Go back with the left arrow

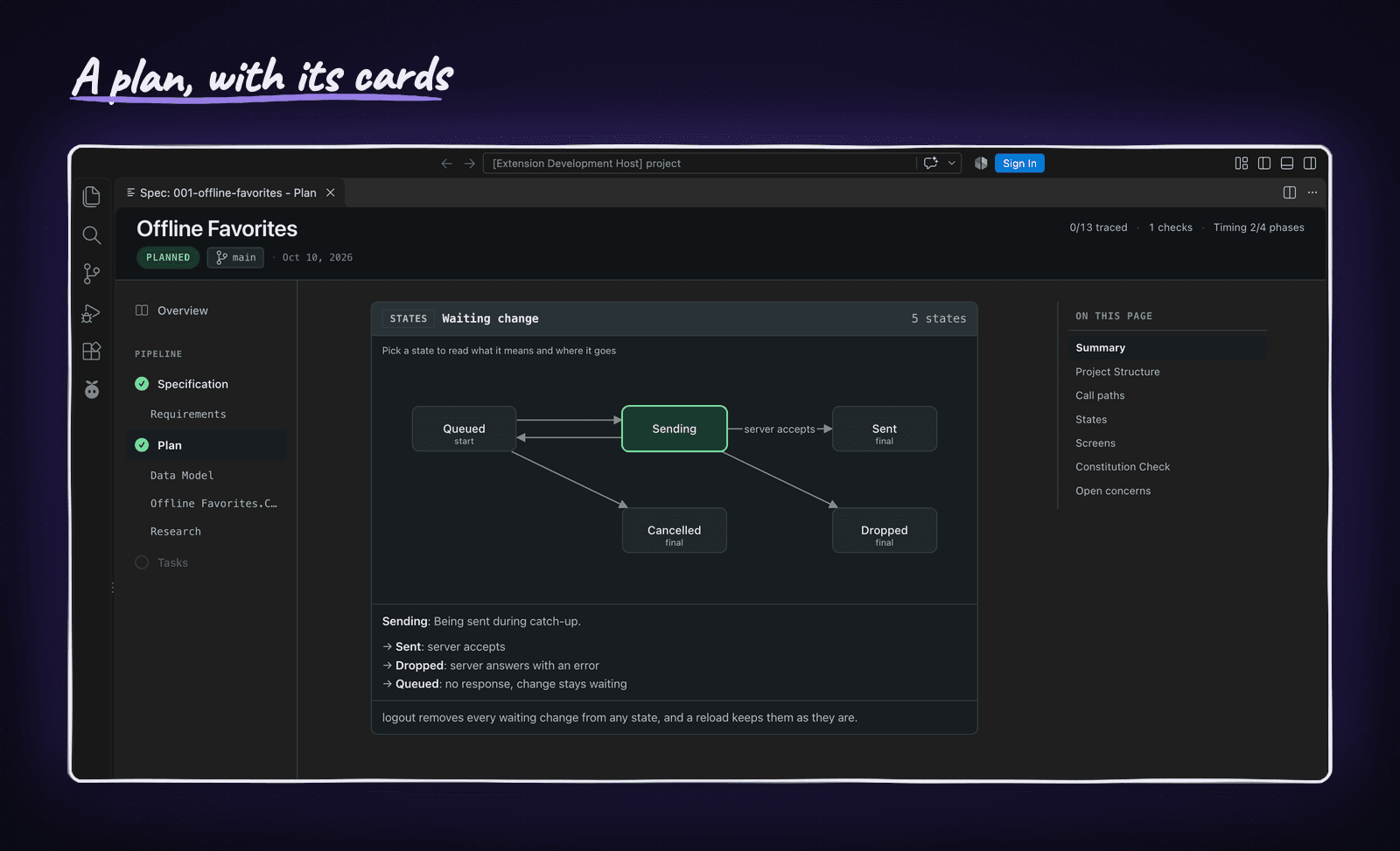pos(446,164)
